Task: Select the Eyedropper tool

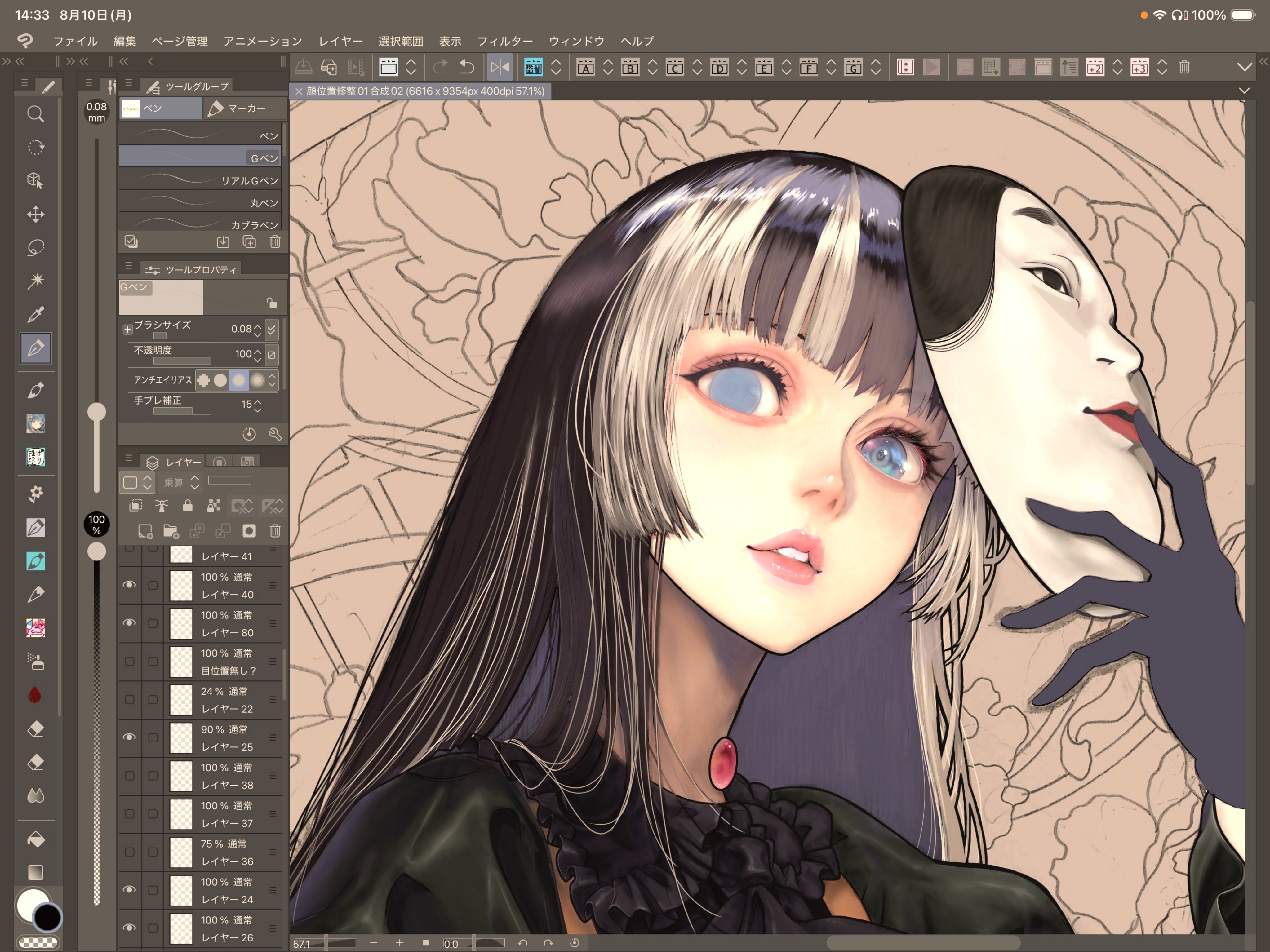Action: [36, 314]
